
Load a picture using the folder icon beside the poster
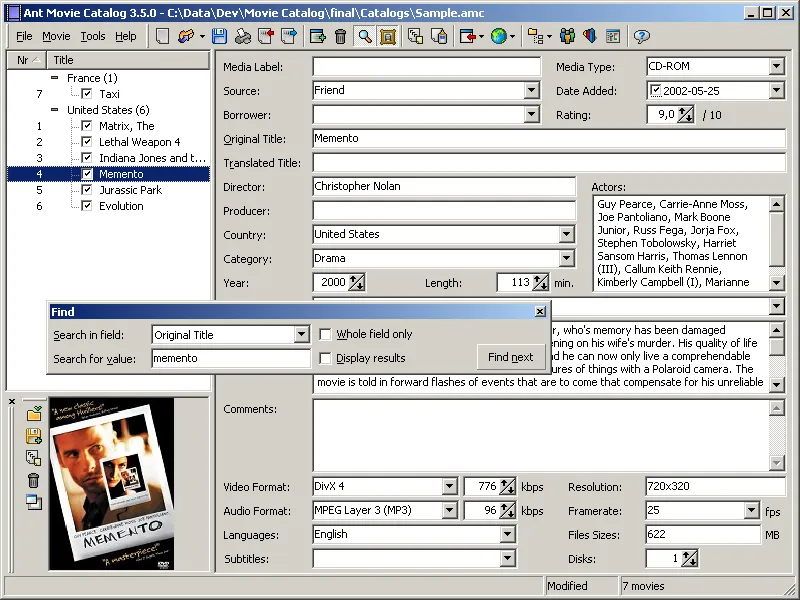tap(33, 414)
